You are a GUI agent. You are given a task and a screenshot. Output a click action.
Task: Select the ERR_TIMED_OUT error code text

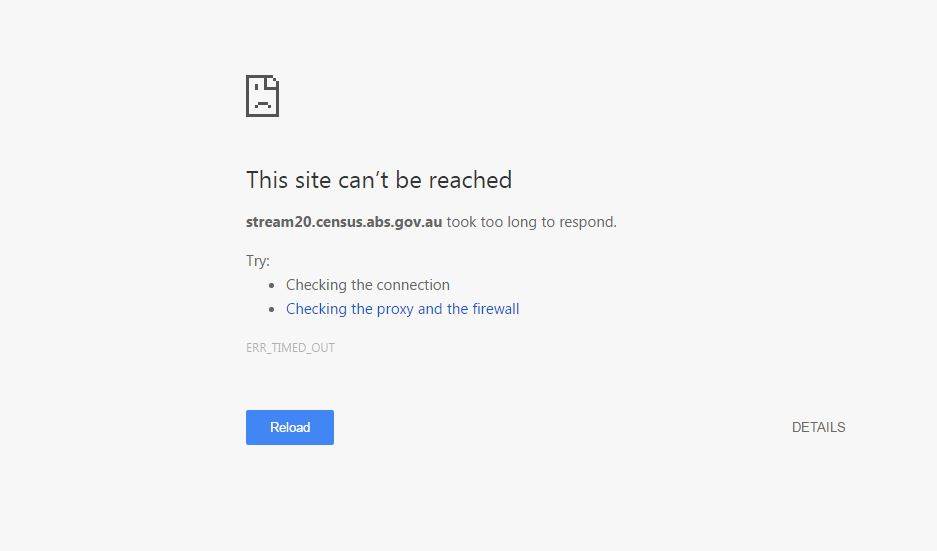coord(290,348)
